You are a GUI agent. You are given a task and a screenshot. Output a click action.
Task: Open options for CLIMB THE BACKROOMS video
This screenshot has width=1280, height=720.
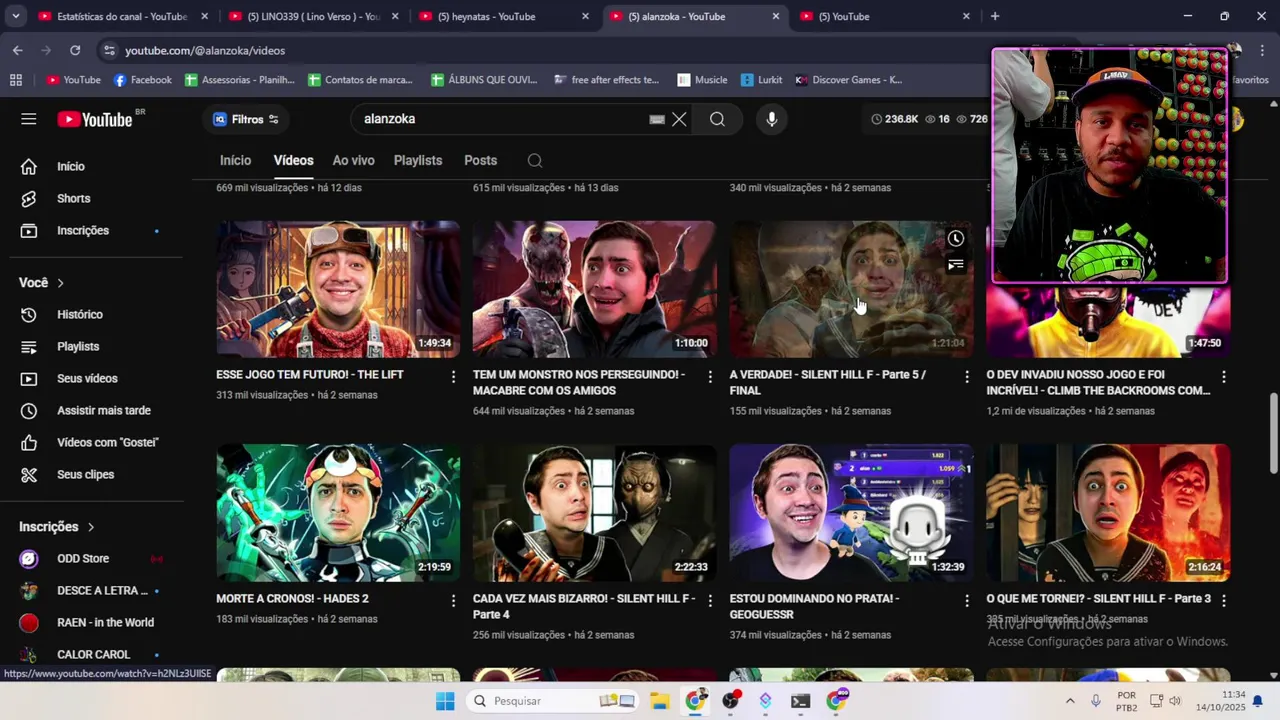pyautogui.click(x=1223, y=376)
